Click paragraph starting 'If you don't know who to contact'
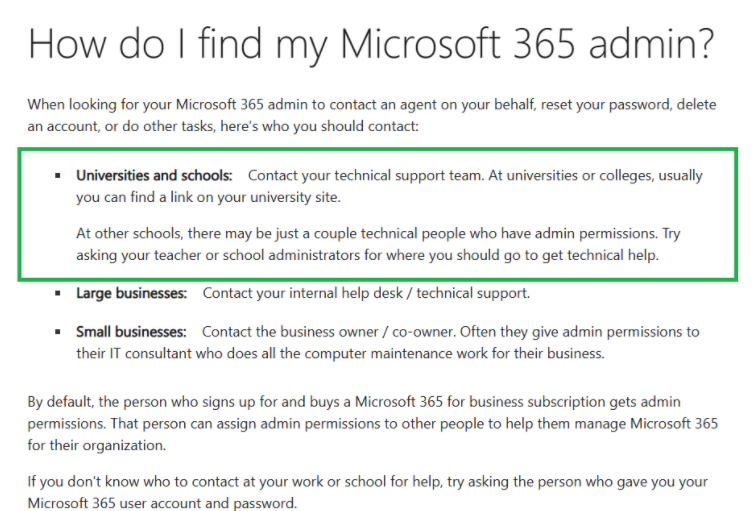 367,492
